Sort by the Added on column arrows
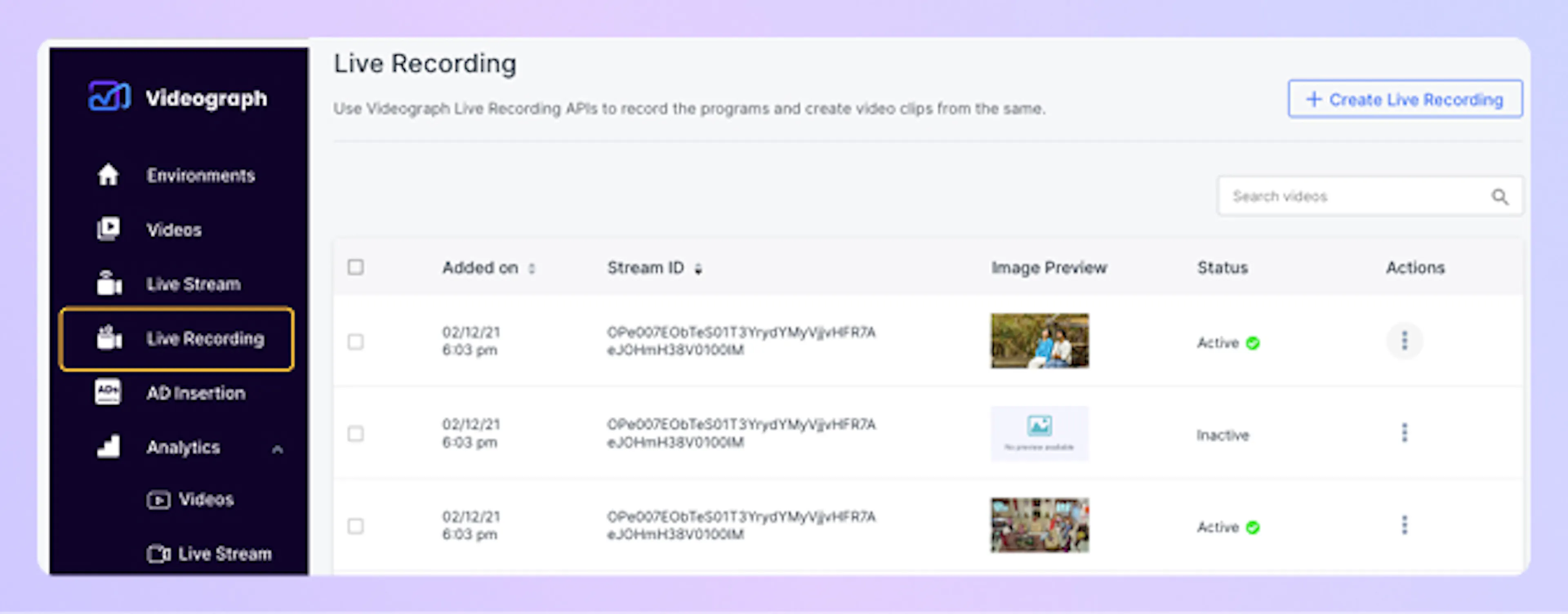 531,269
